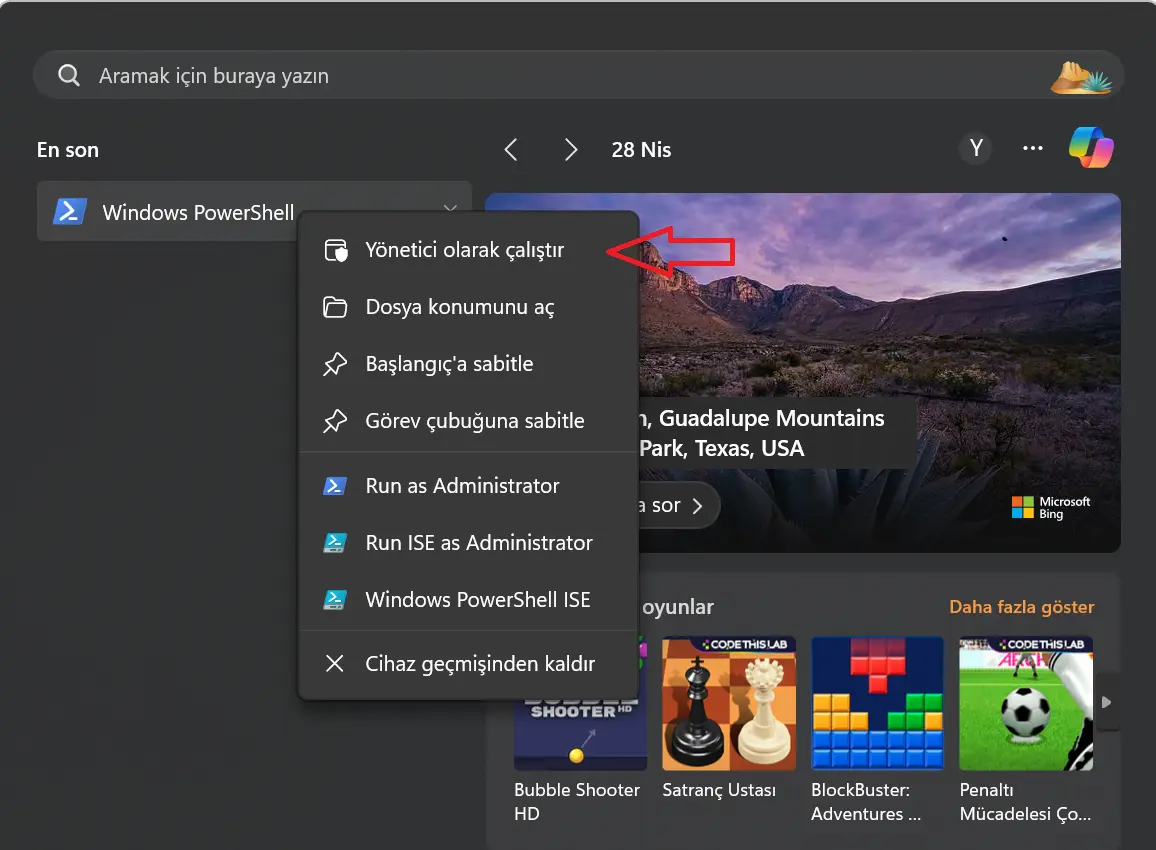Click 'Satranç Ustası' game title text

(x=719, y=790)
